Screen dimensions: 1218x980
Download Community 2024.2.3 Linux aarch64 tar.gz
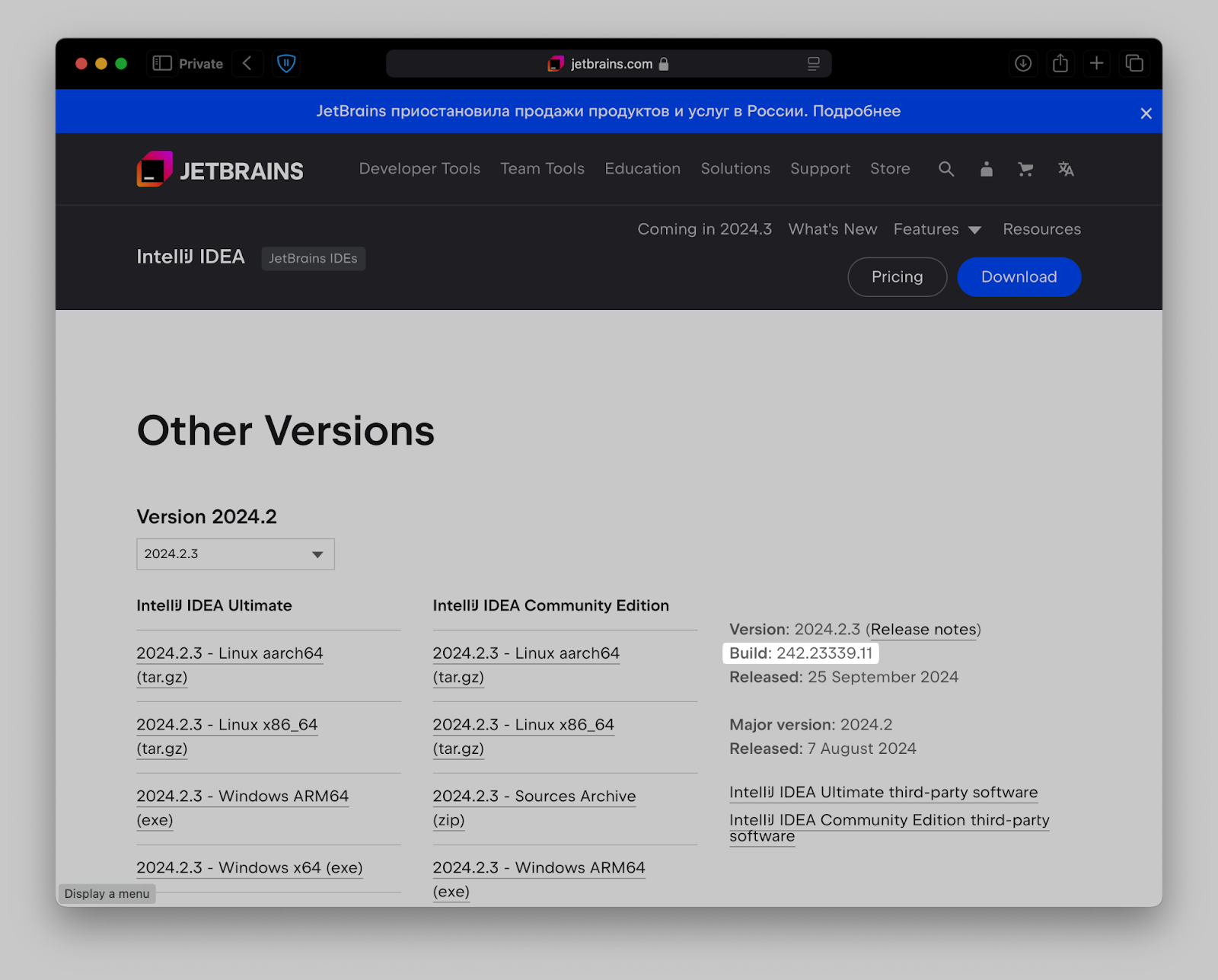tap(526, 665)
